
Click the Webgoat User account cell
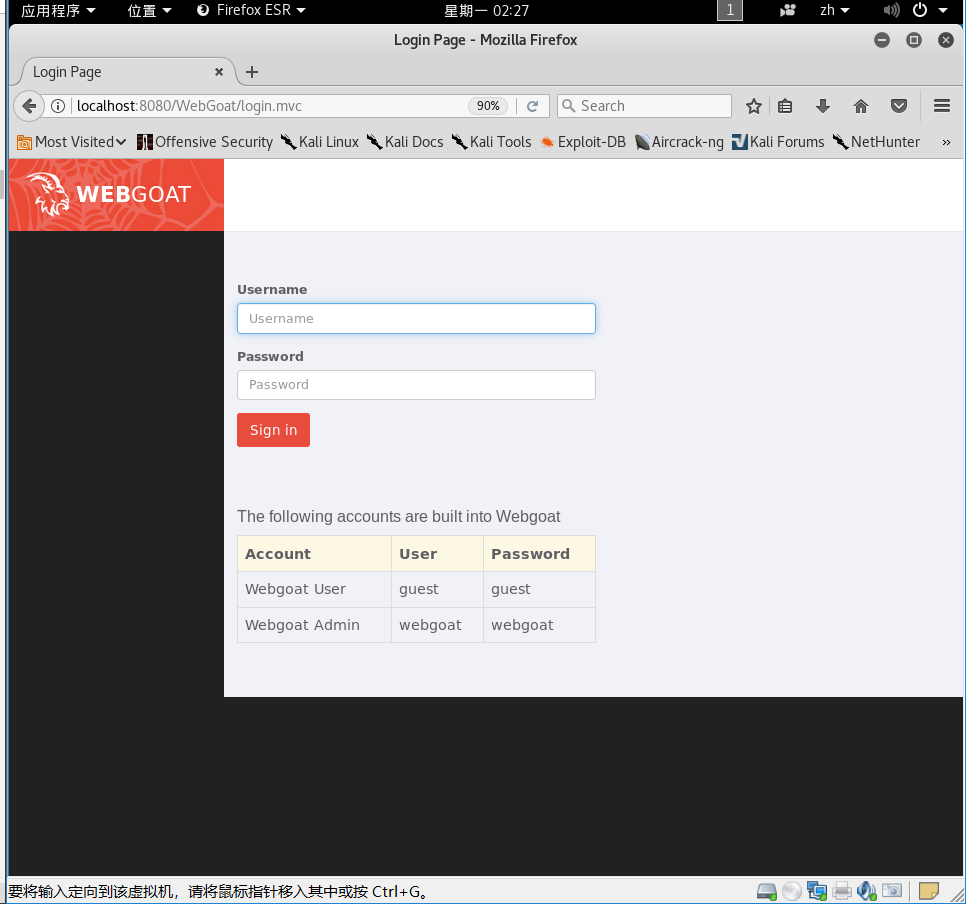point(314,589)
